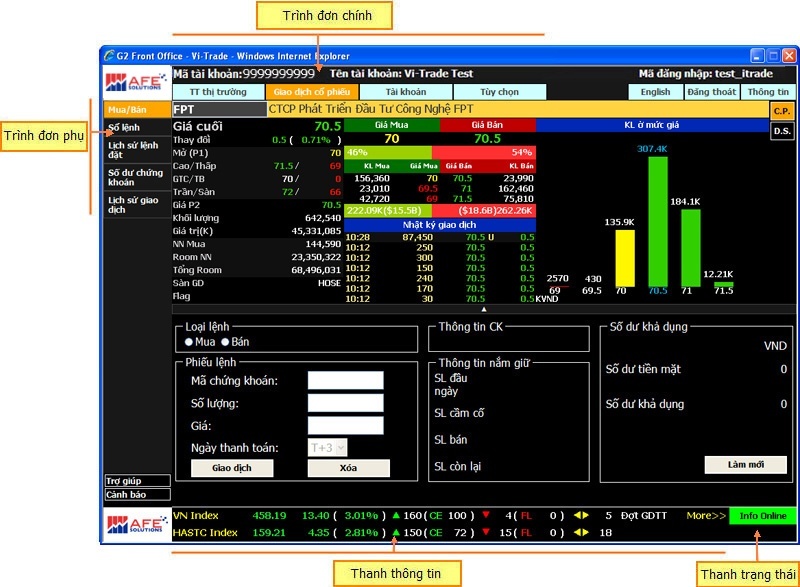Open Lịch sử lệnh đặt side menu
The height and width of the screenshot is (587, 800).
click(x=137, y=150)
